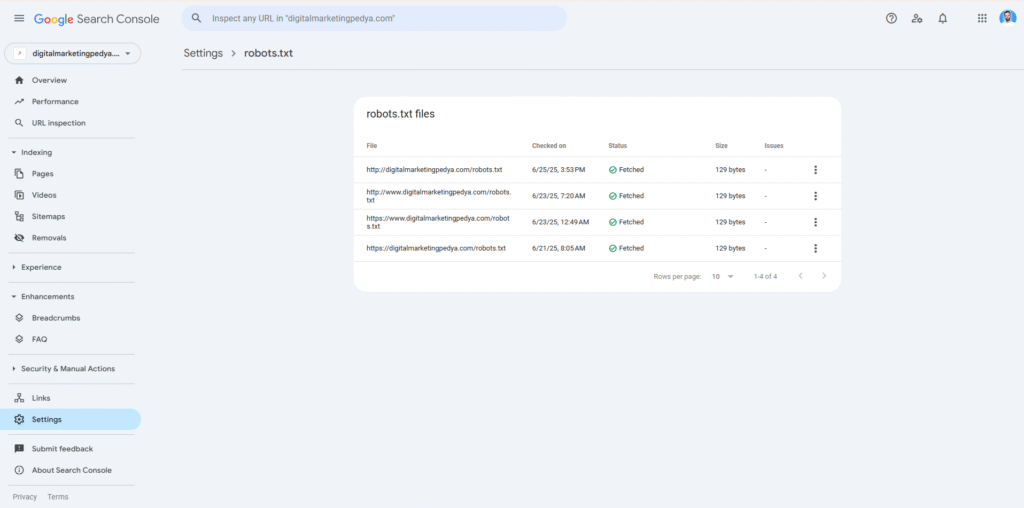Click the Links network icon
This screenshot has height=508, width=1024.
click(19, 398)
